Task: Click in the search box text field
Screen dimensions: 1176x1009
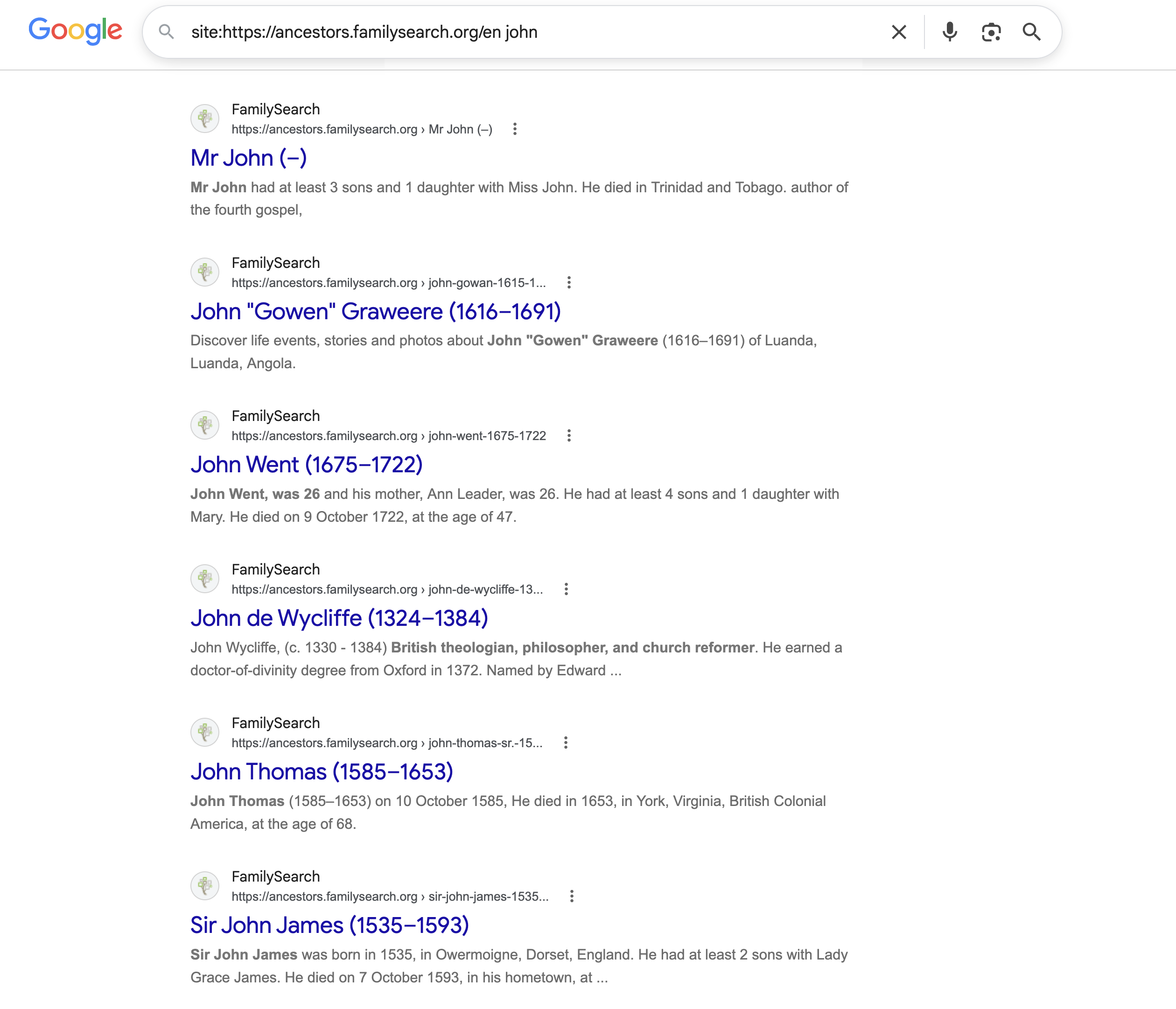Action: (533, 32)
